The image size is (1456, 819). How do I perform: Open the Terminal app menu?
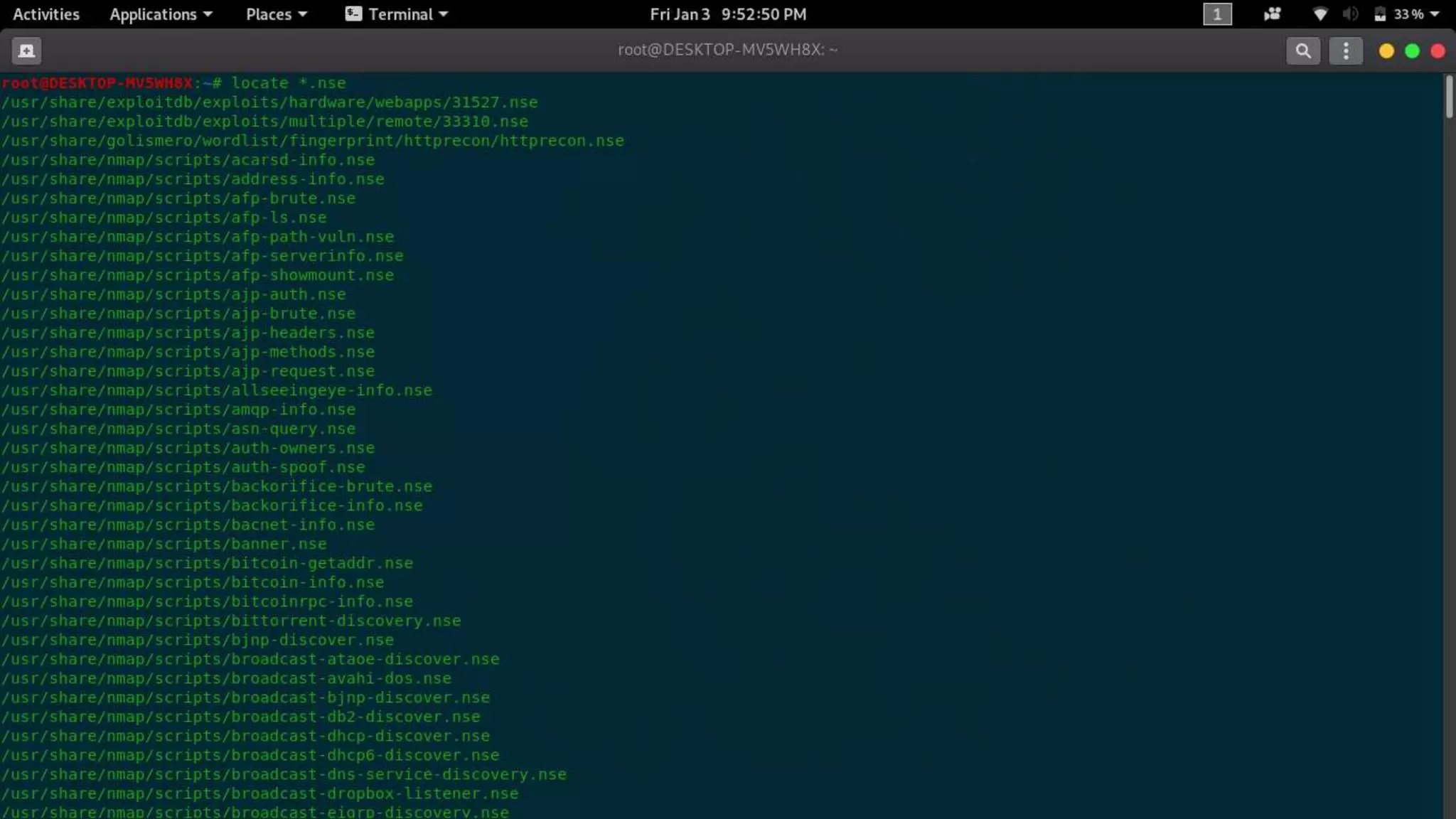pos(407,14)
